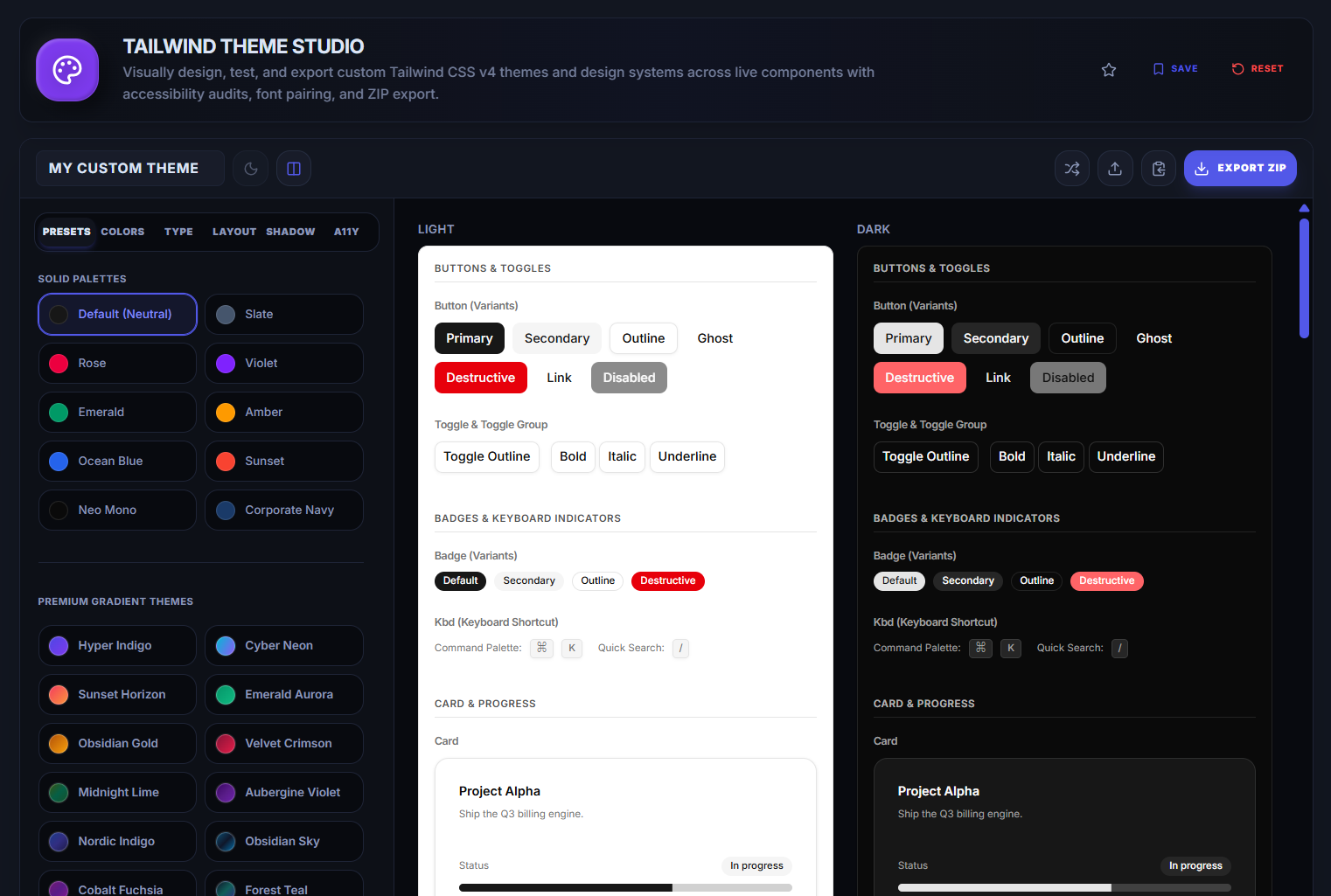Apply the Emerald palette
Viewport: 1331px width, 896px height.
(x=117, y=413)
